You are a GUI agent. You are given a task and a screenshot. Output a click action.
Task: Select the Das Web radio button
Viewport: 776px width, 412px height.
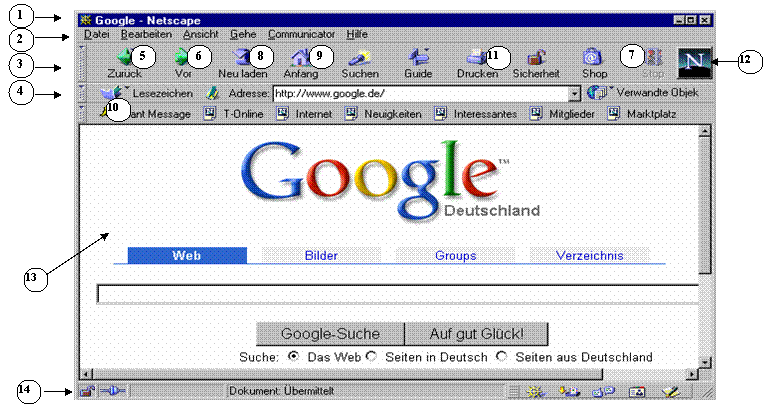[x=293, y=356]
